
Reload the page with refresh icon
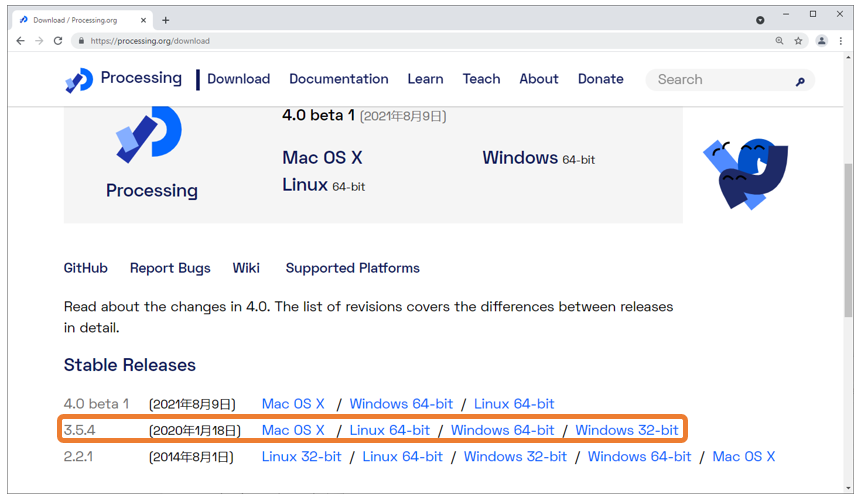58,41
